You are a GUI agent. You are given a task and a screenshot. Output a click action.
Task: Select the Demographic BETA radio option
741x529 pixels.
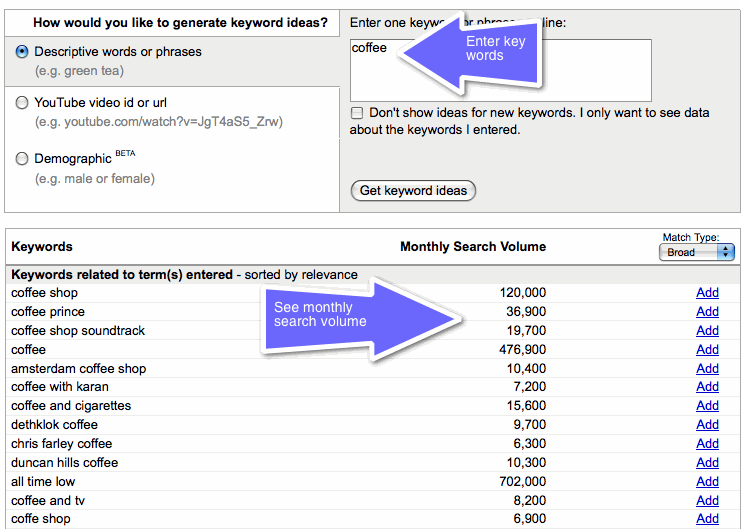pyautogui.click(x=22, y=158)
